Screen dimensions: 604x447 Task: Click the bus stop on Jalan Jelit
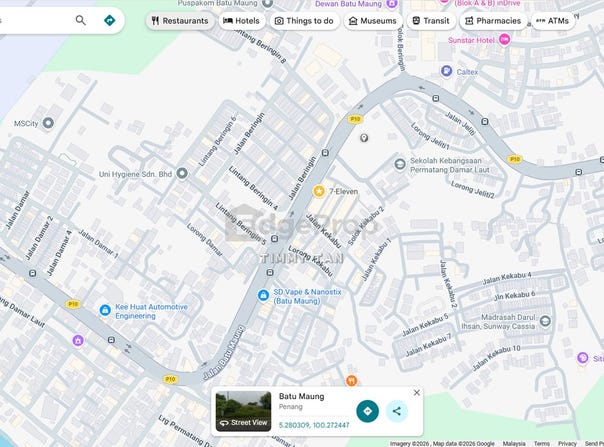tap(485, 122)
